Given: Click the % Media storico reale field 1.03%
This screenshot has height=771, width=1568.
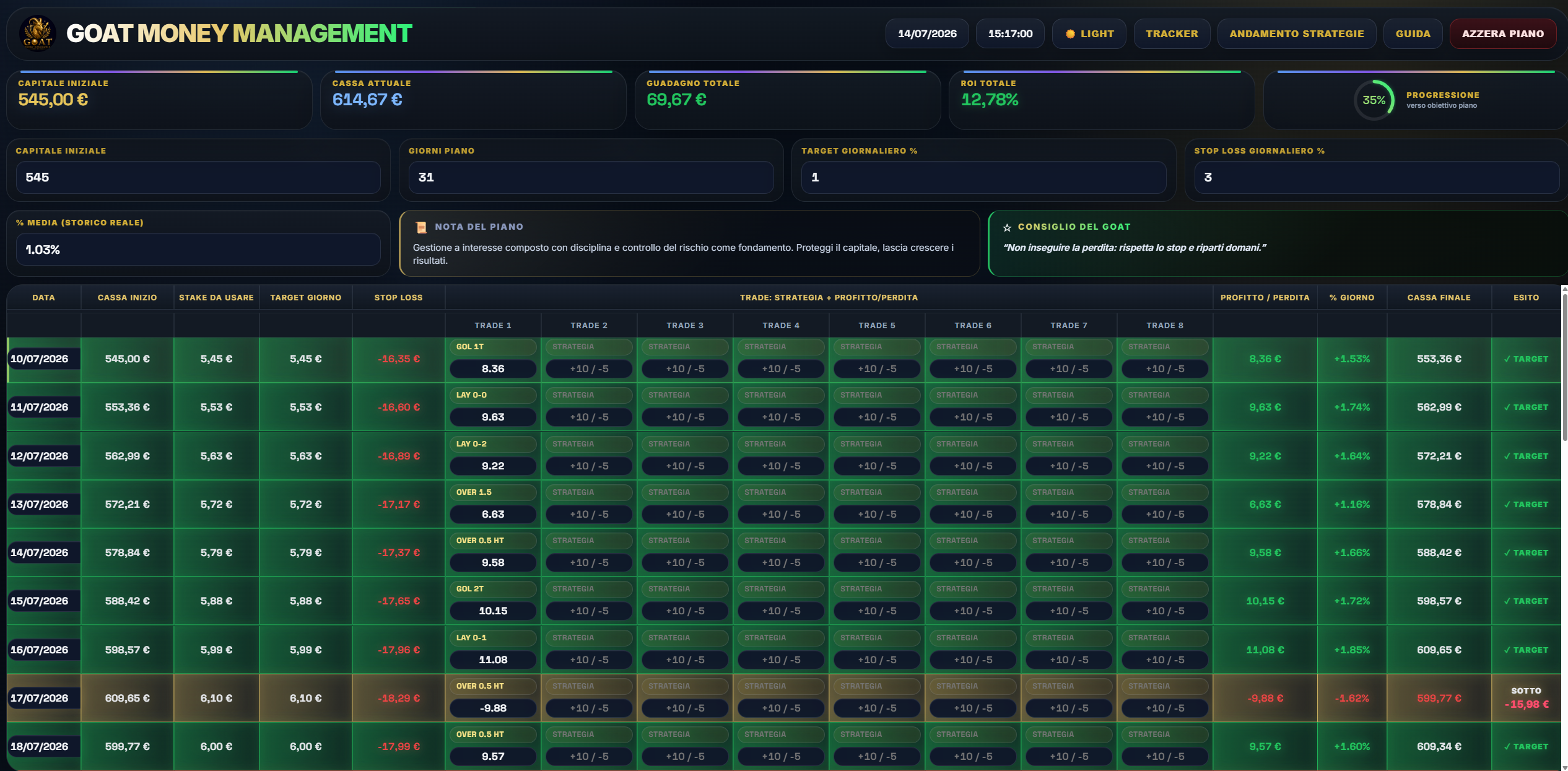Looking at the screenshot, I should 198,250.
